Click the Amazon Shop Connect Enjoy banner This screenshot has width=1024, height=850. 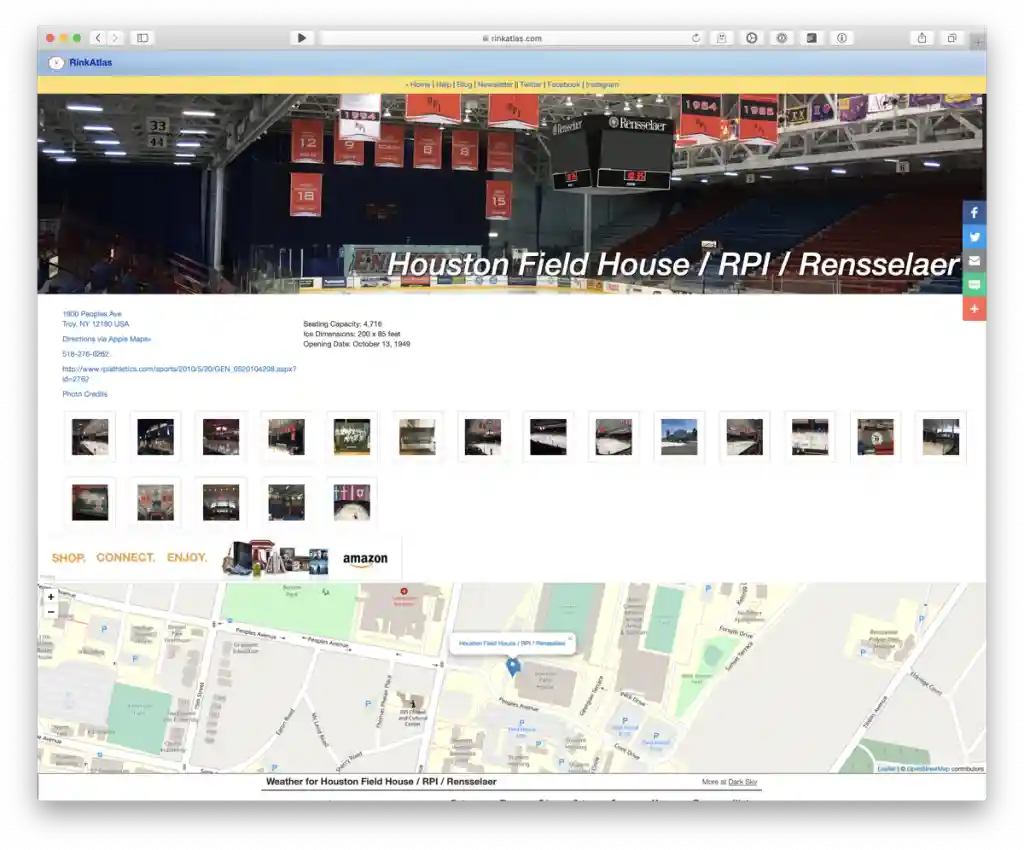point(220,558)
